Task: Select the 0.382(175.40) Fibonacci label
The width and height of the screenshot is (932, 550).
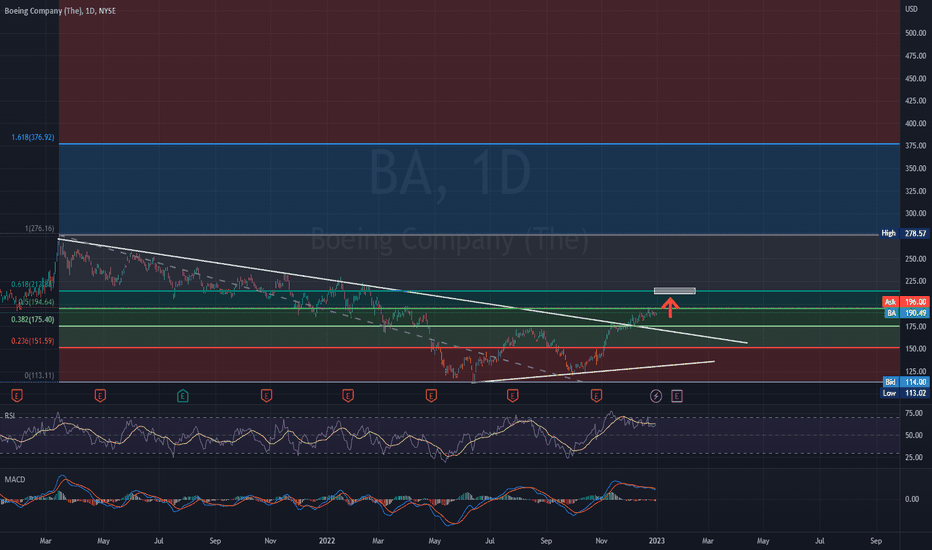Action: (x=33, y=320)
